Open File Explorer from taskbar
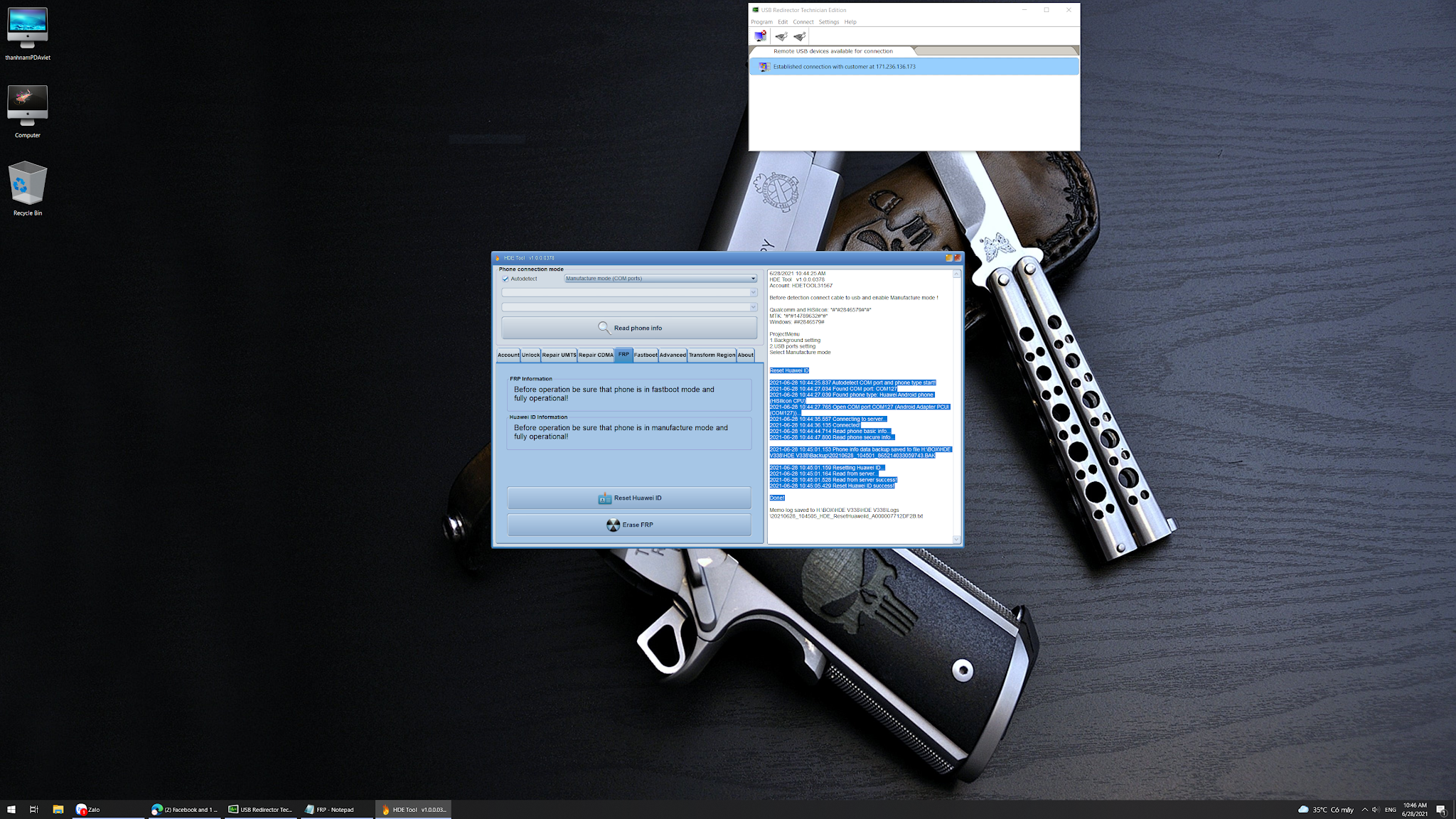The image size is (1456, 819). click(x=58, y=809)
